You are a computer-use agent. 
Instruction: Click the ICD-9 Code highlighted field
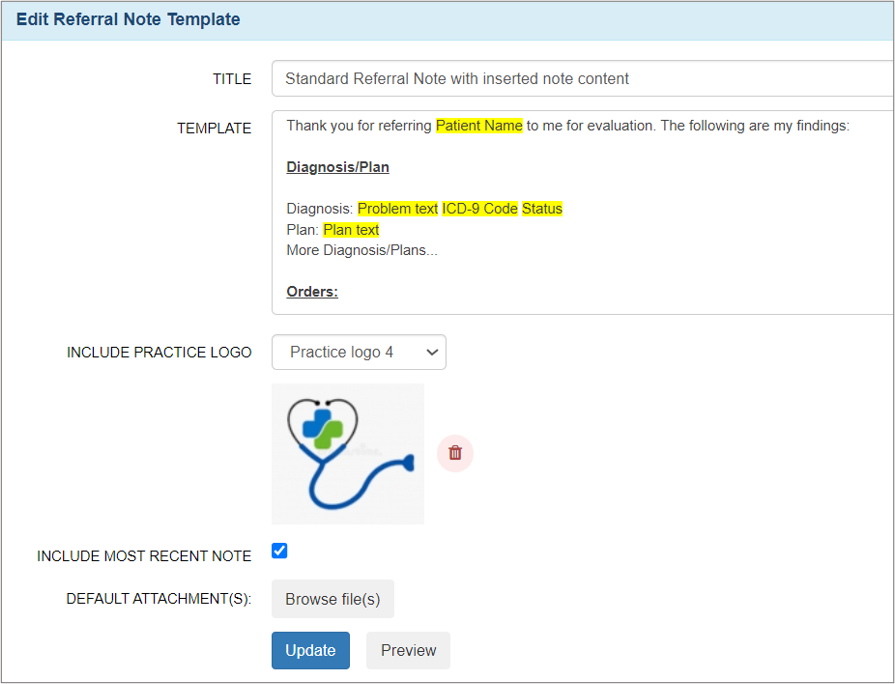(480, 208)
